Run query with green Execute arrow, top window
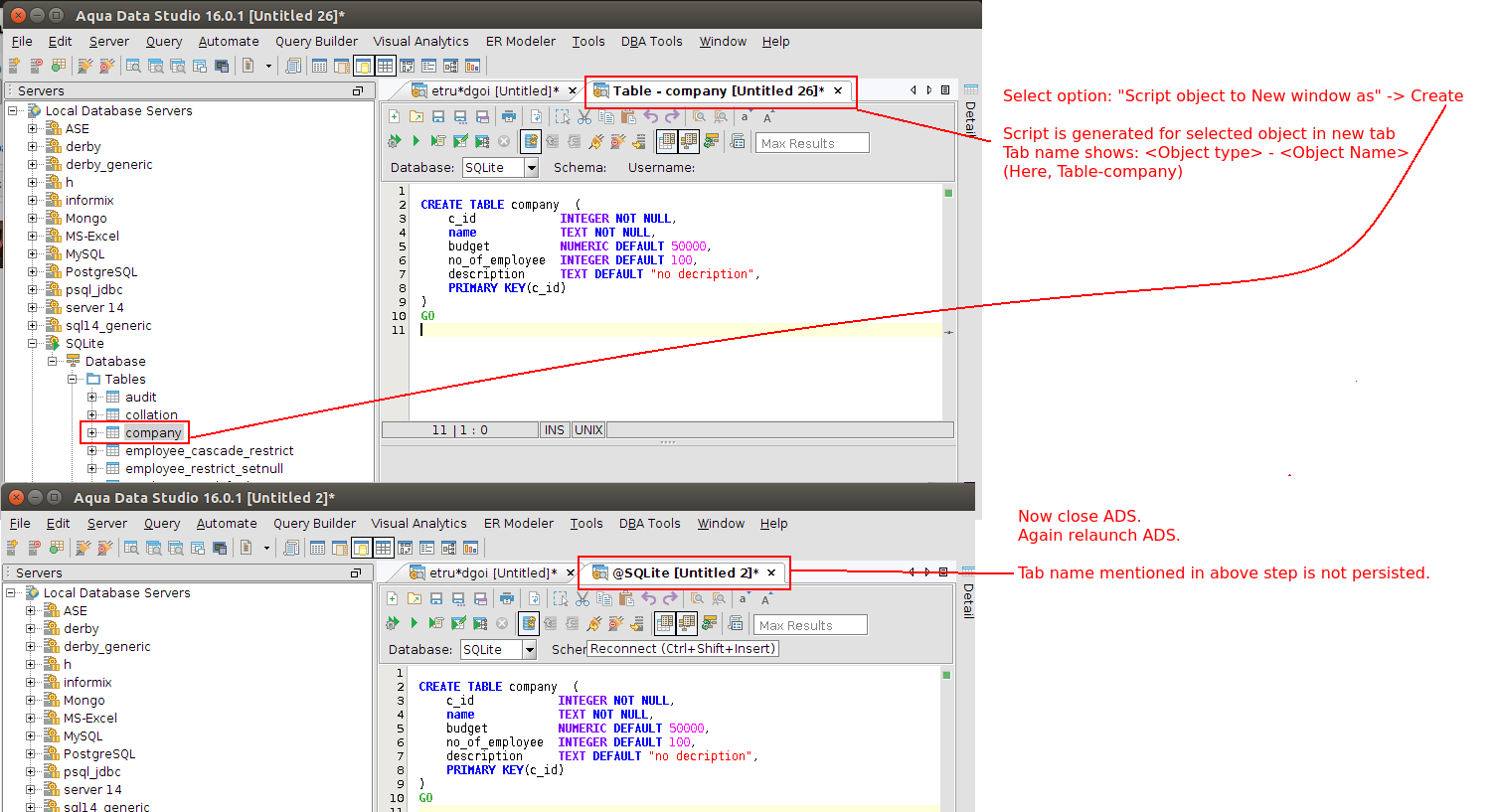 click(416, 141)
